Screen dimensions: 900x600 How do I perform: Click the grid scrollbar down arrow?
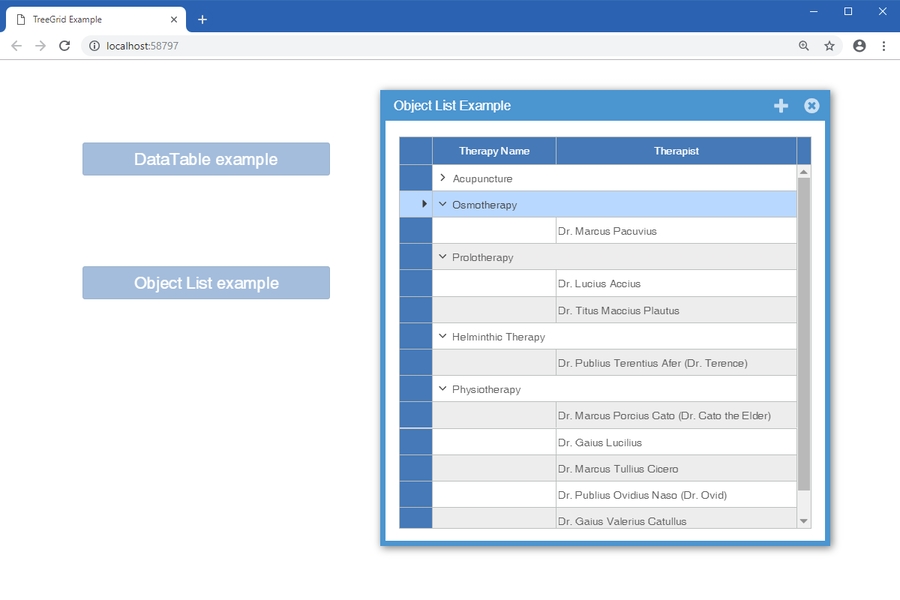coord(803,521)
